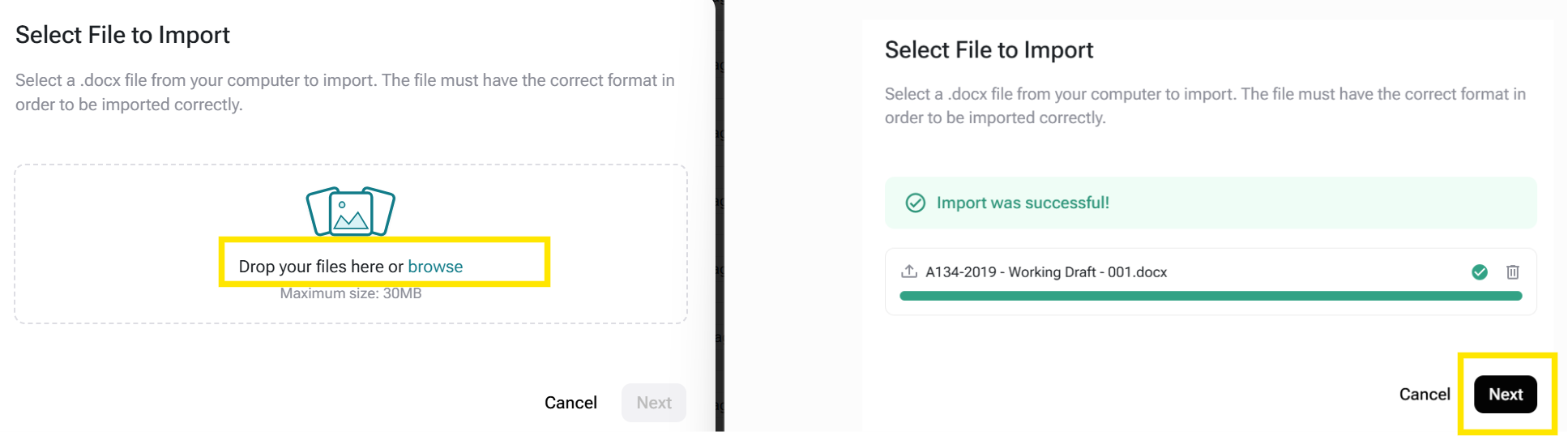Click the heading above the success banner
The image size is (1568, 436).
(989, 50)
